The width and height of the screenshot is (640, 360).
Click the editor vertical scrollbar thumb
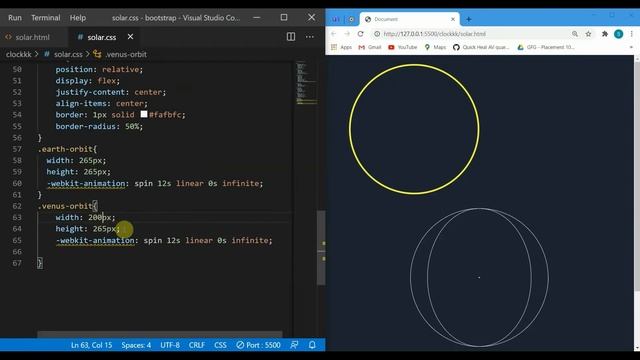321,247
